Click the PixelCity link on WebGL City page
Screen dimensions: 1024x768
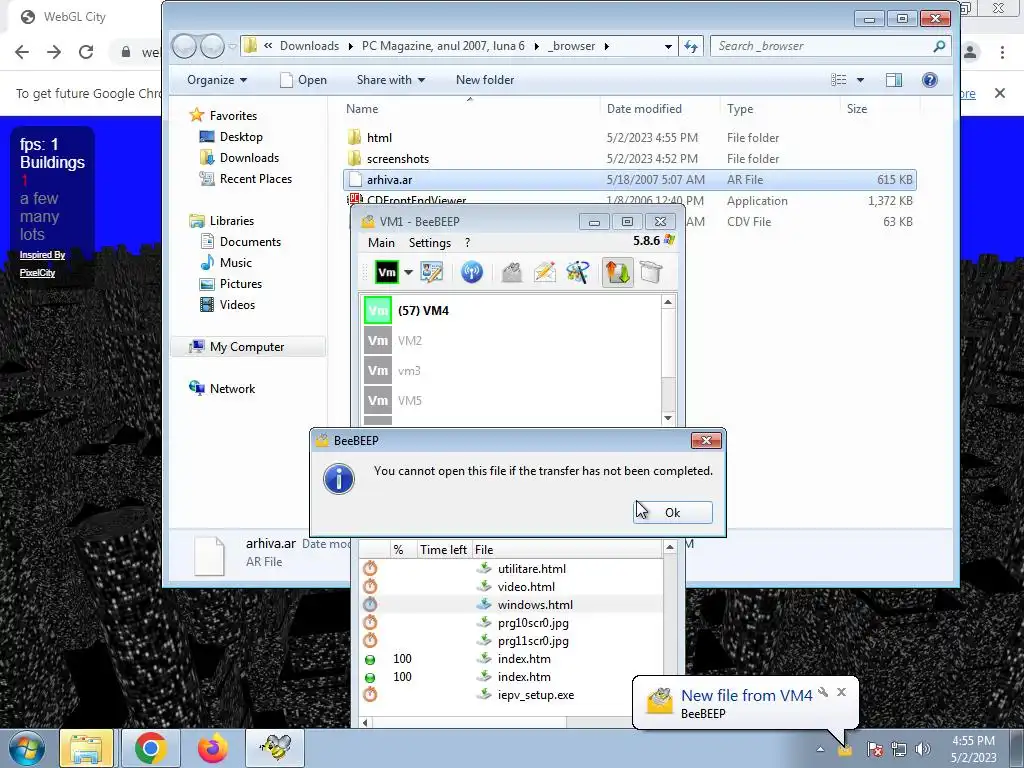[x=37, y=273]
